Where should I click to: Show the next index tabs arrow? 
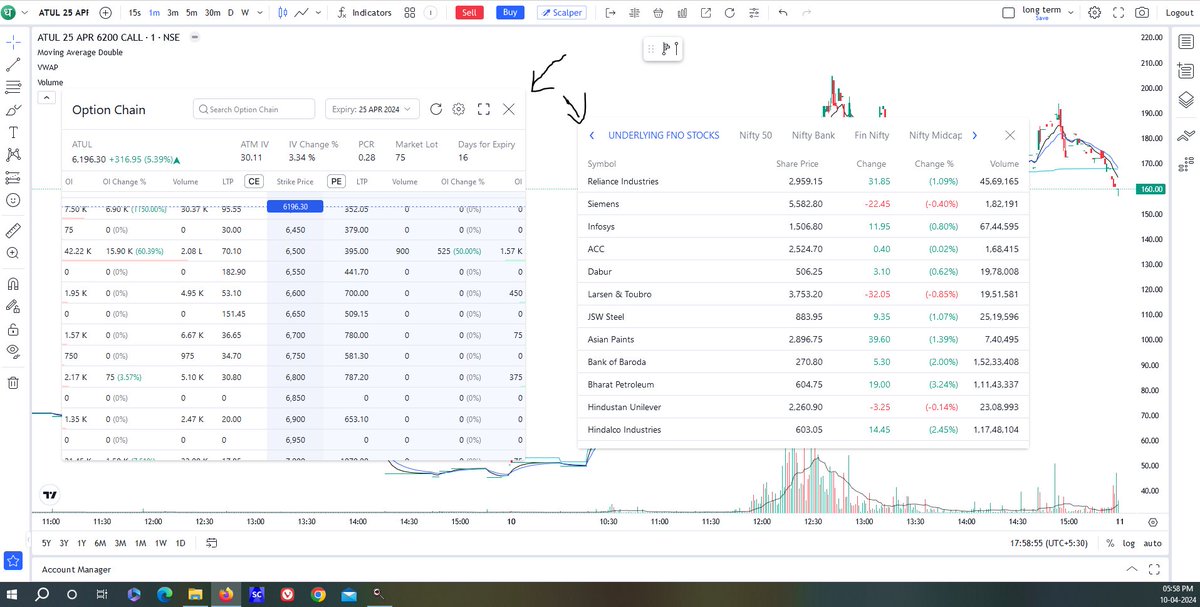(x=975, y=135)
